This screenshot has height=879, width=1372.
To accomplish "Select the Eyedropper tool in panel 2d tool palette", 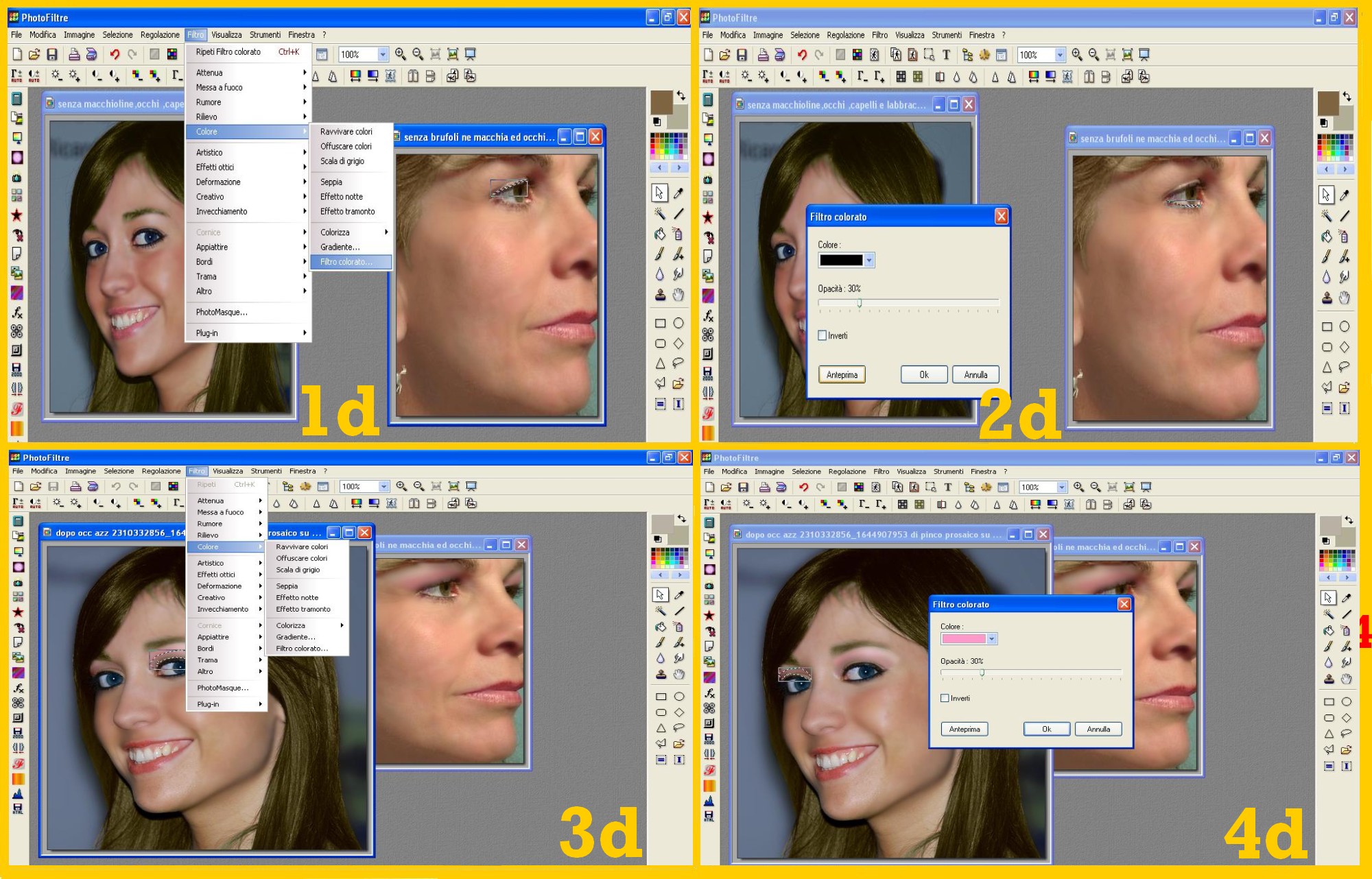I will (x=1345, y=195).
